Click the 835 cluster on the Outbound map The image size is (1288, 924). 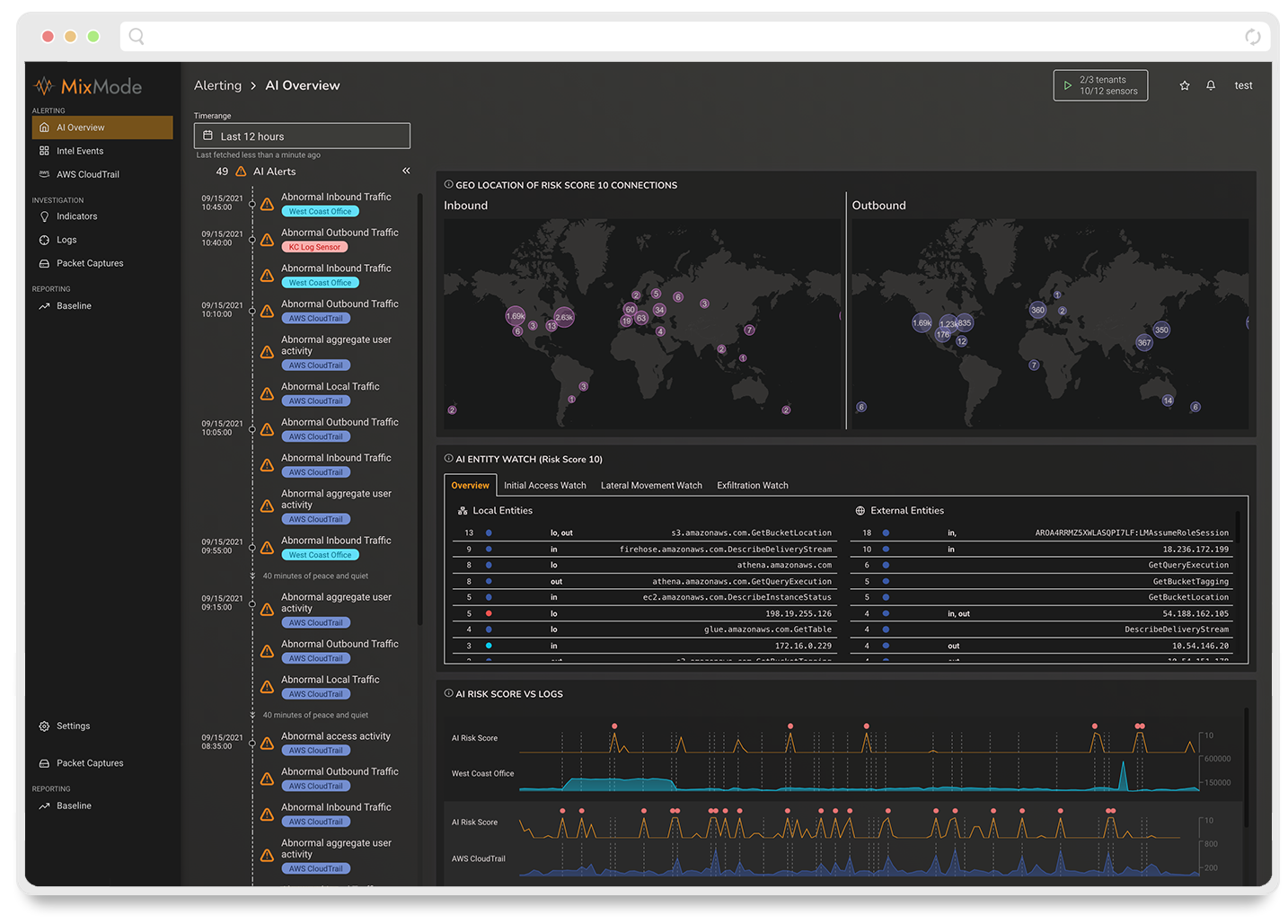(964, 322)
